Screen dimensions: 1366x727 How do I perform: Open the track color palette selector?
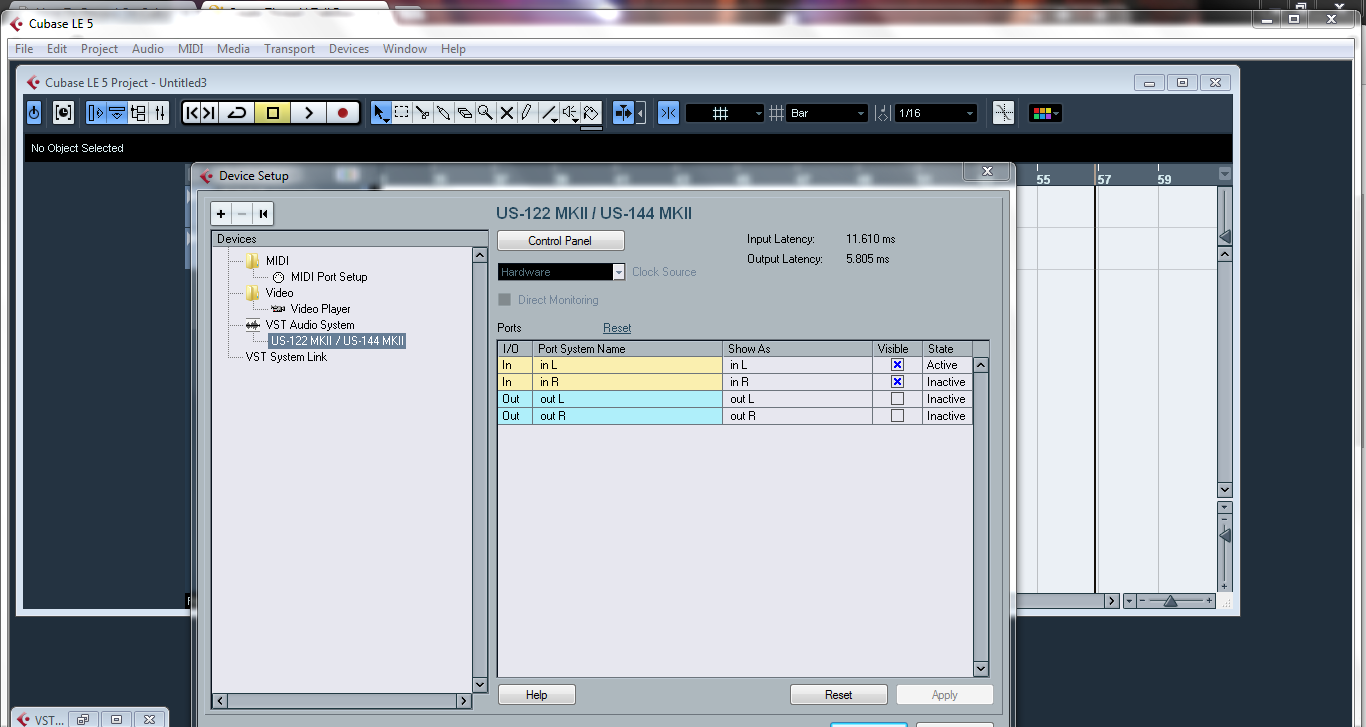(1045, 113)
